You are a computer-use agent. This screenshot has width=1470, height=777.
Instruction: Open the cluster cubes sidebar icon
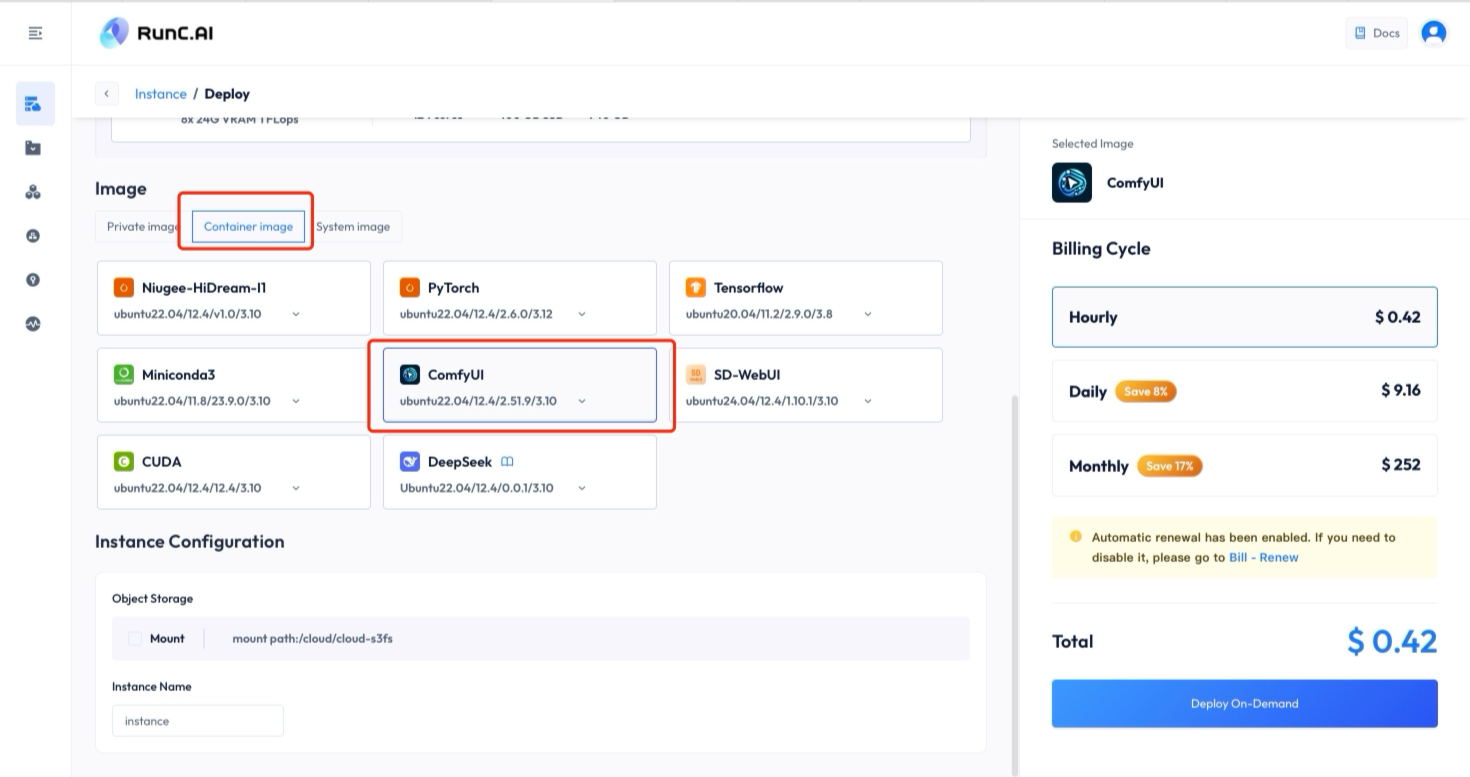point(33,192)
